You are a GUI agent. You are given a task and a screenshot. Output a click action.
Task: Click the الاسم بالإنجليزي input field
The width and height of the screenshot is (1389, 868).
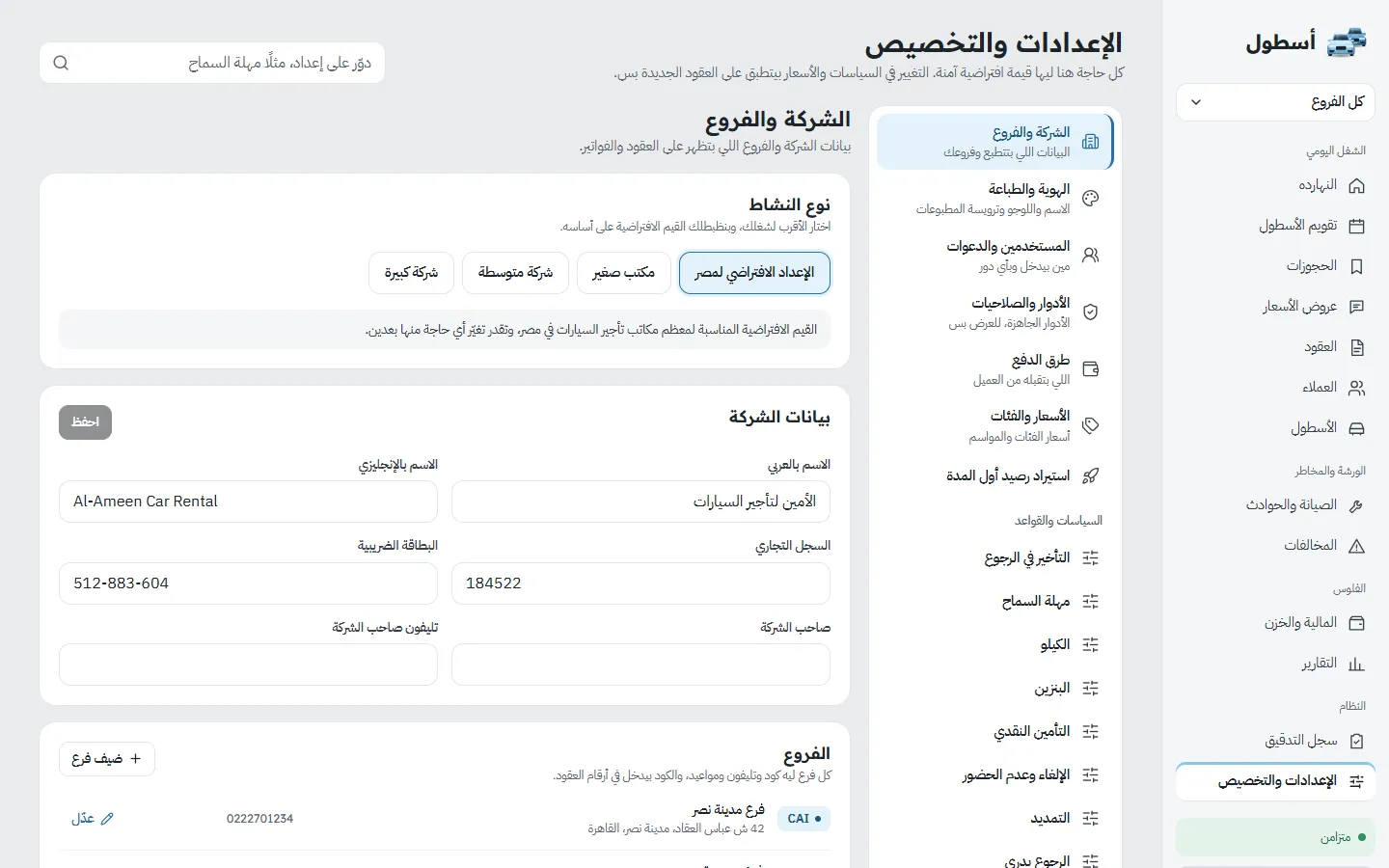click(x=248, y=502)
